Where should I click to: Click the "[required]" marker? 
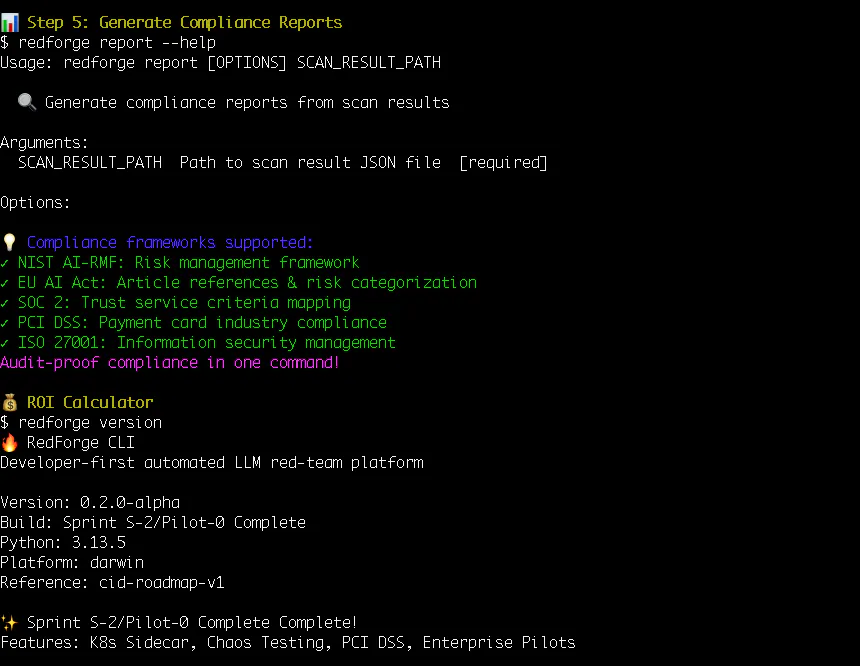[x=503, y=162]
